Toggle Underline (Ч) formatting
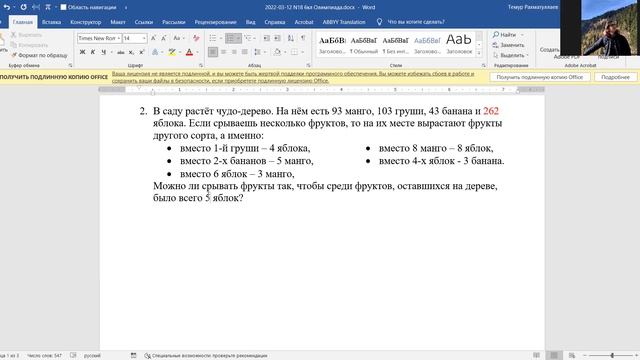This screenshot has width=640, height=360. [104, 52]
